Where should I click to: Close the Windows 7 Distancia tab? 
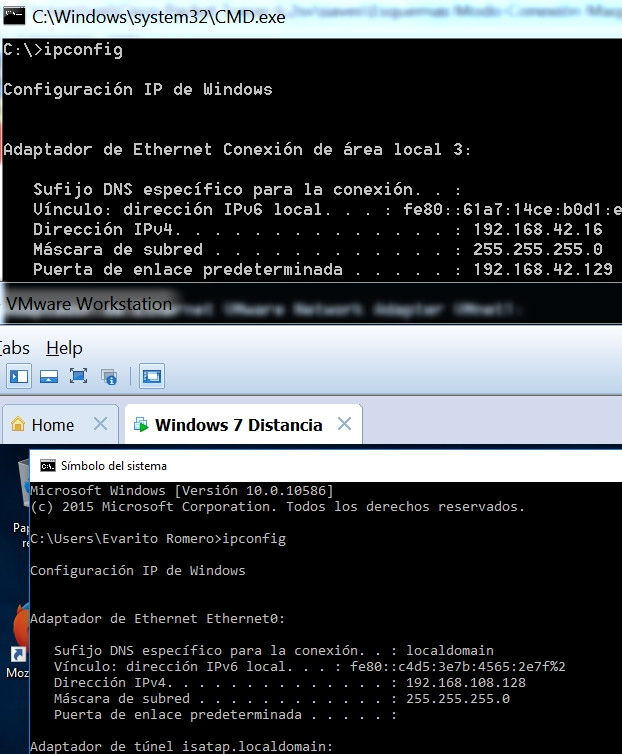344,425
